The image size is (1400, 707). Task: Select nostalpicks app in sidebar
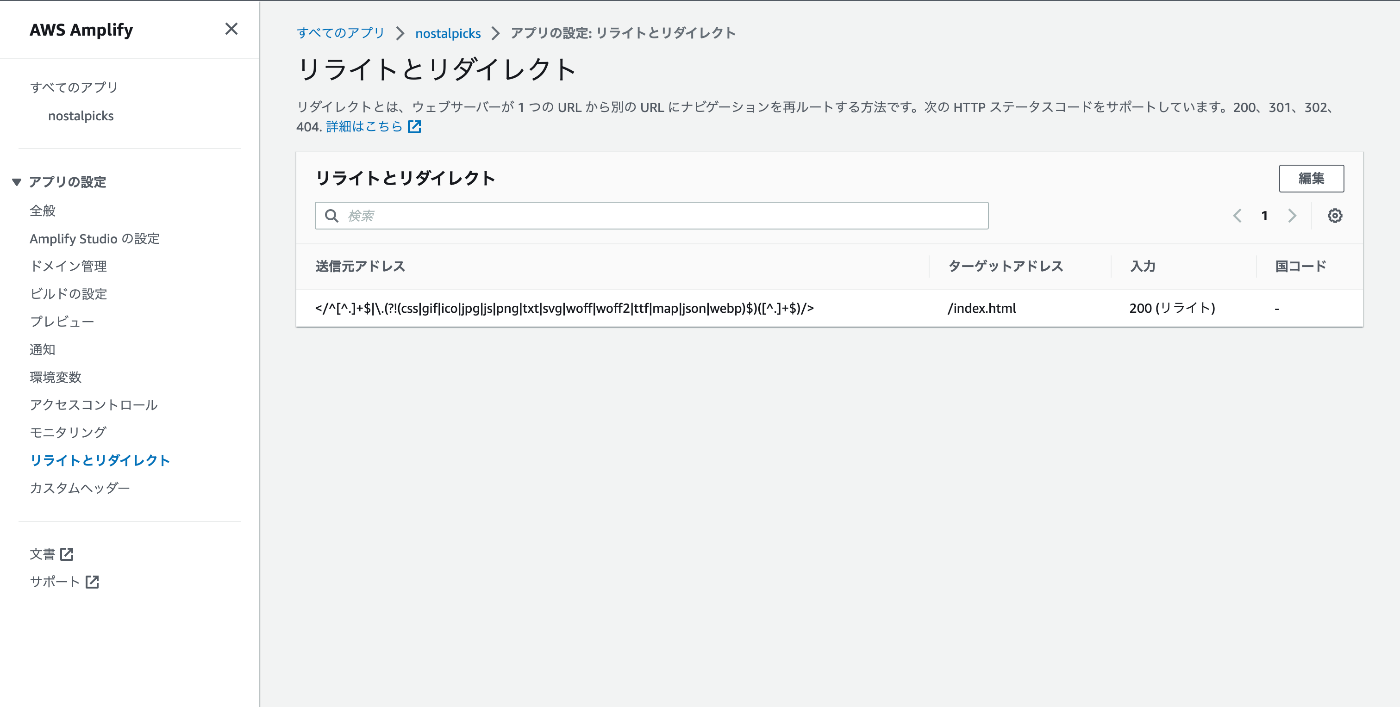(81, 116)
